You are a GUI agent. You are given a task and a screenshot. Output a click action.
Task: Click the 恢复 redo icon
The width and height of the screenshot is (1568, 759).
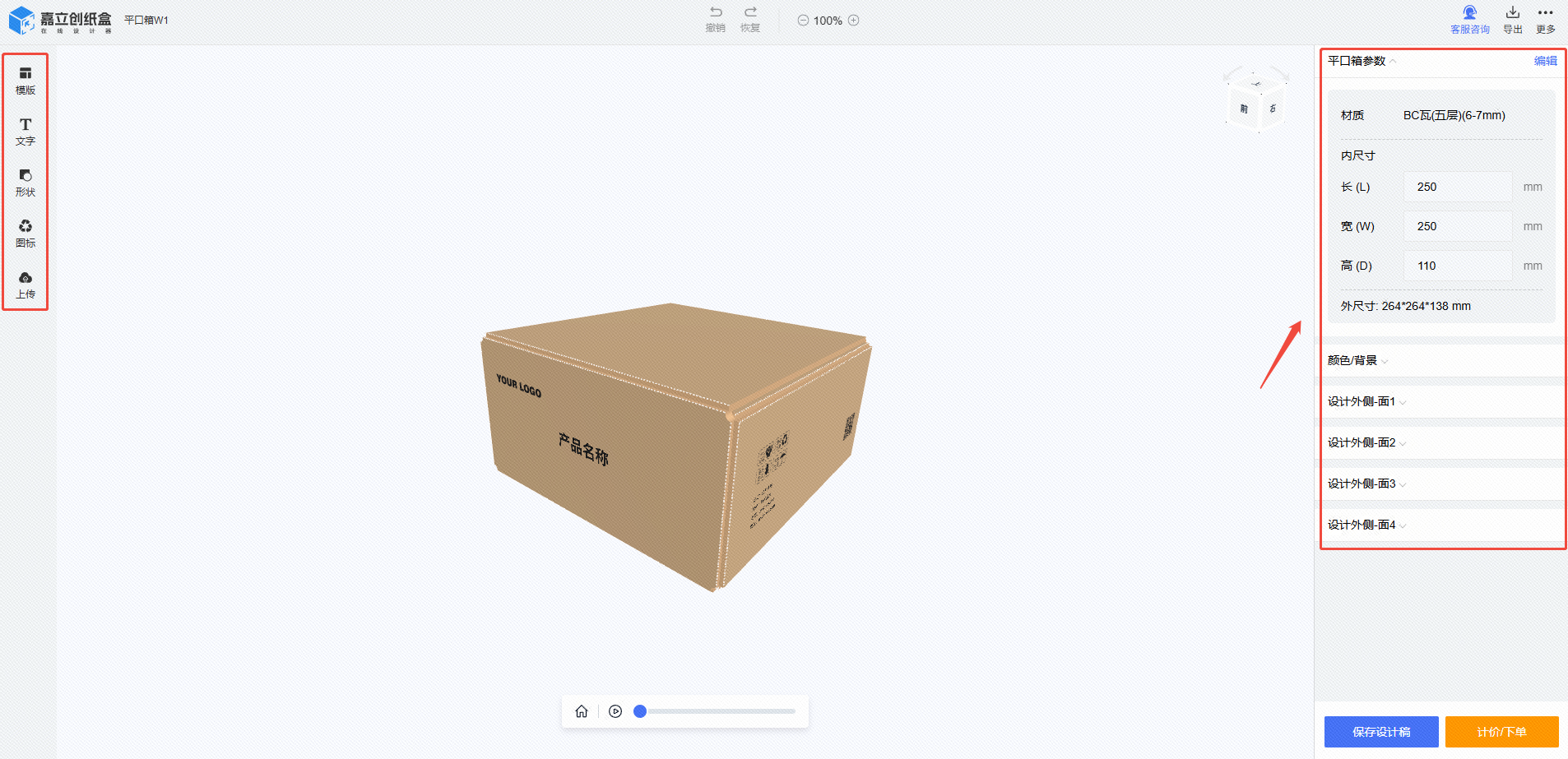click(750, 13)
